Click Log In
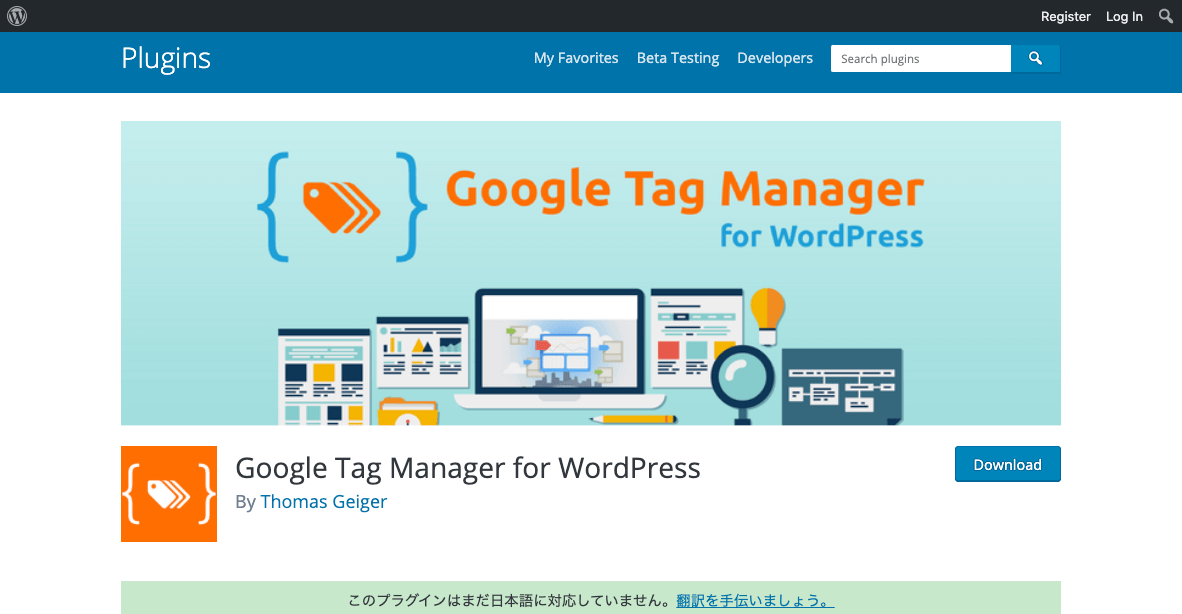Viewport: 1182px width, 614px height. click(x=1123, y=16)
